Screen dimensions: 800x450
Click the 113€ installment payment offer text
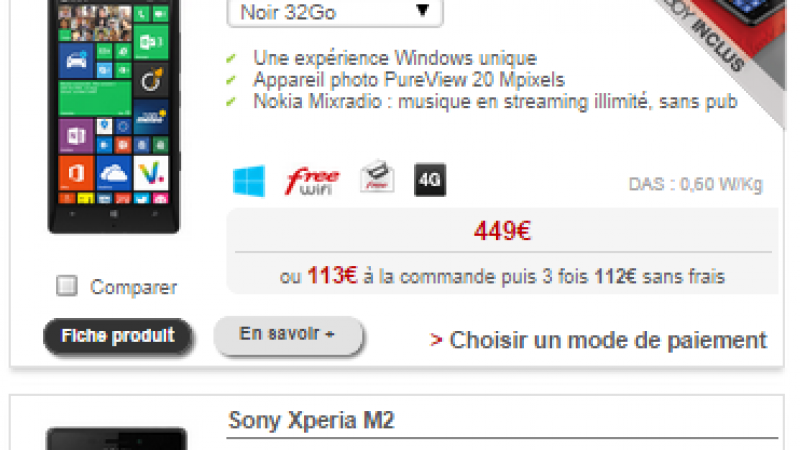pos(502,277)
